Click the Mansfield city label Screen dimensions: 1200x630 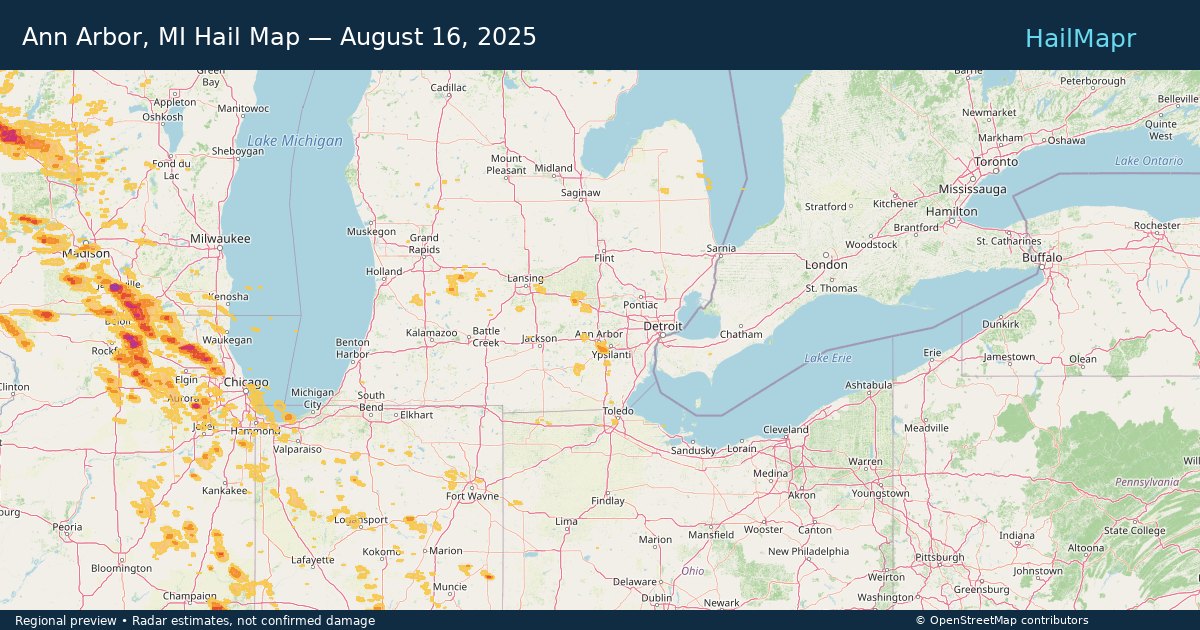pyautogui.click(x=711, y=535)
